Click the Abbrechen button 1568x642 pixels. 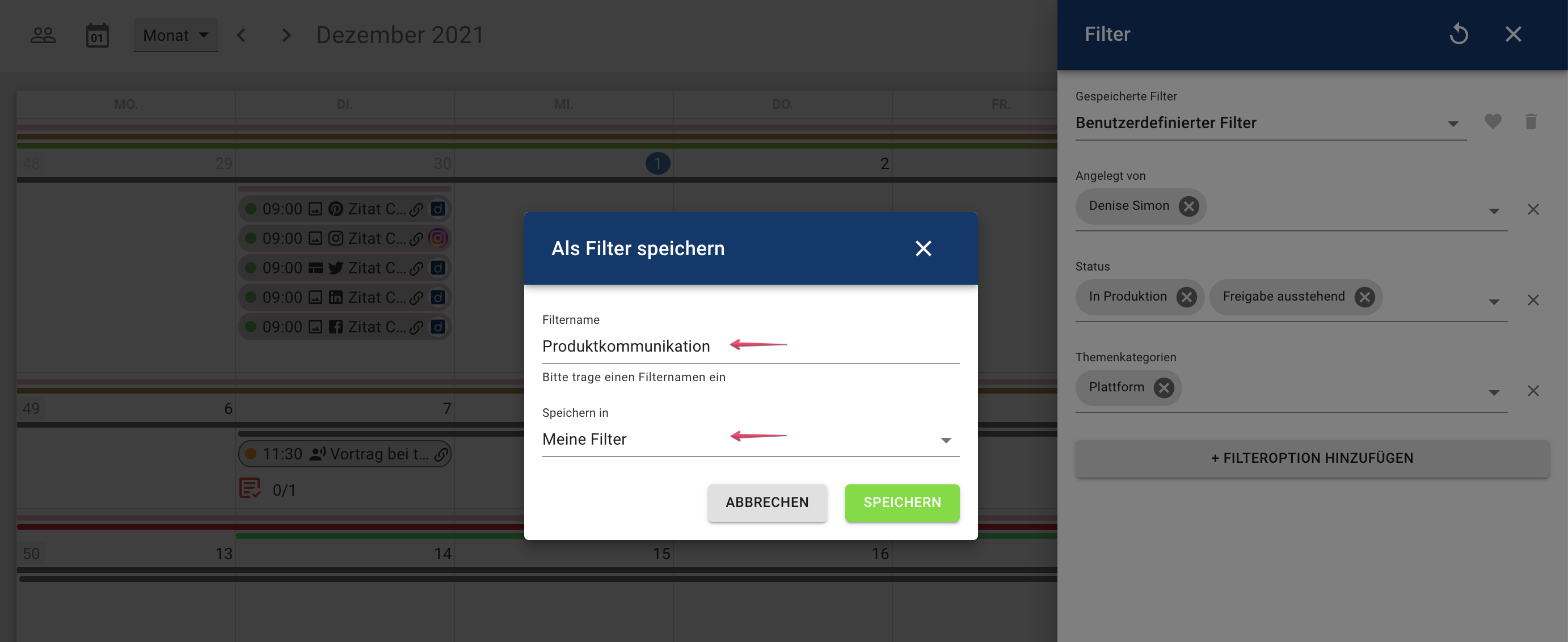[767, 502]
